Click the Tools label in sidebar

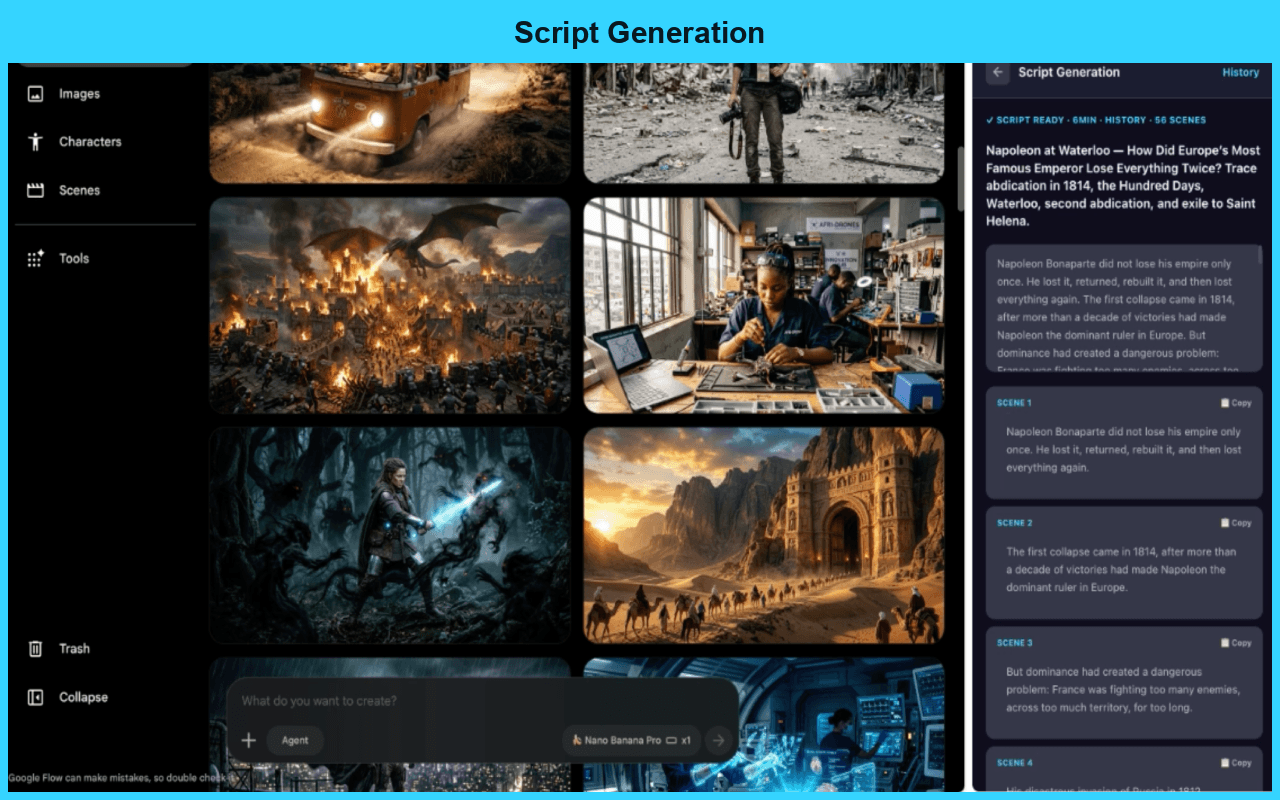(x=74, y=258)
